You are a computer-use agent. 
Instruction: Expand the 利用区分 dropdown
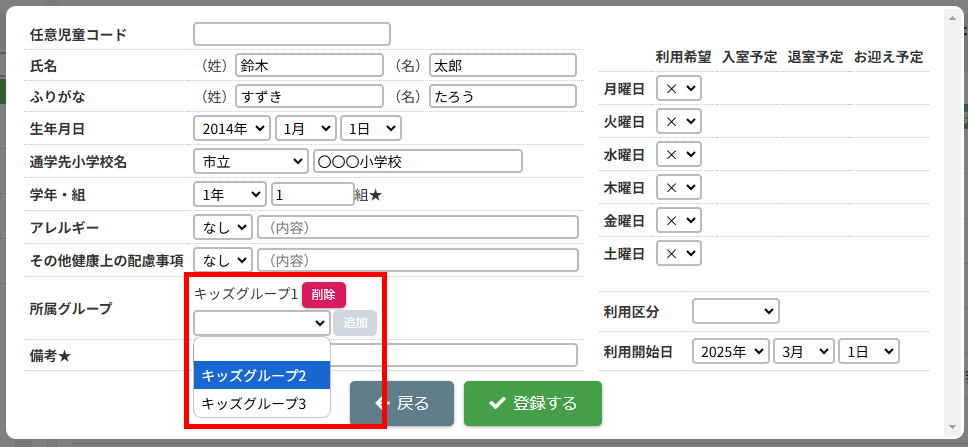pos(735,312)
